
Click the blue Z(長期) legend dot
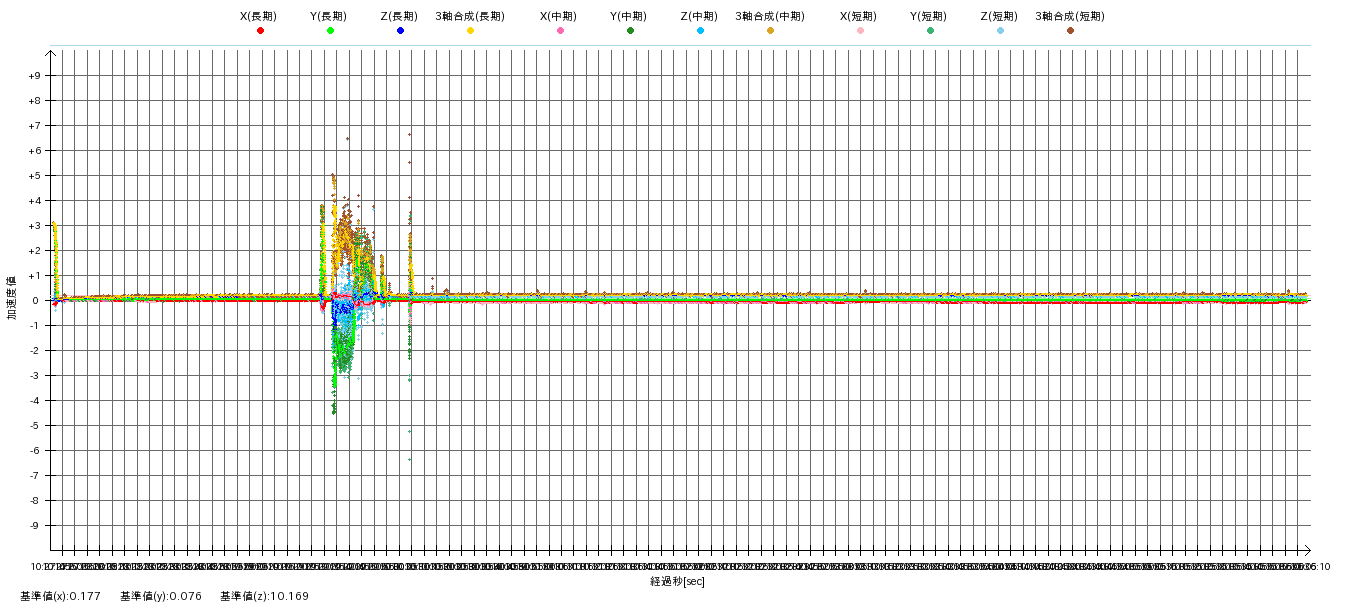pyautogui.click(x=400, y=31)
